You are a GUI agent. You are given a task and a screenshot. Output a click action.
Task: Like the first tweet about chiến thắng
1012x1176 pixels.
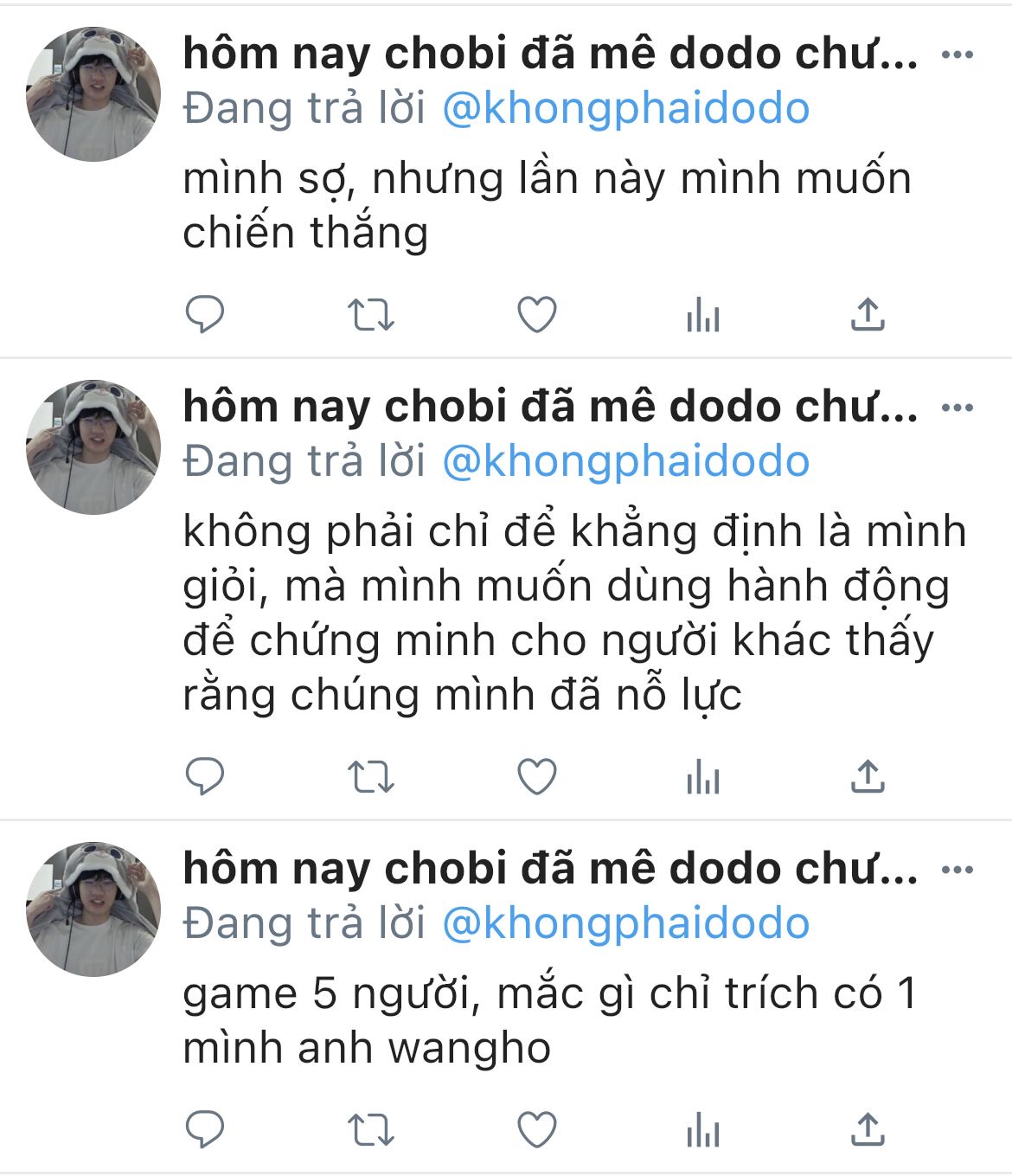(536, 314)
